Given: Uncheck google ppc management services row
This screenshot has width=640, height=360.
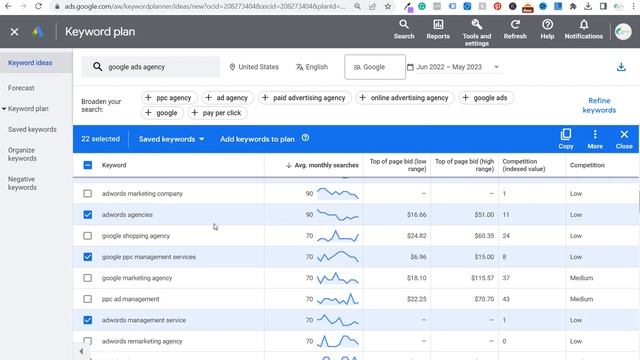Looking at the screenshot, I should coord(88,257).
